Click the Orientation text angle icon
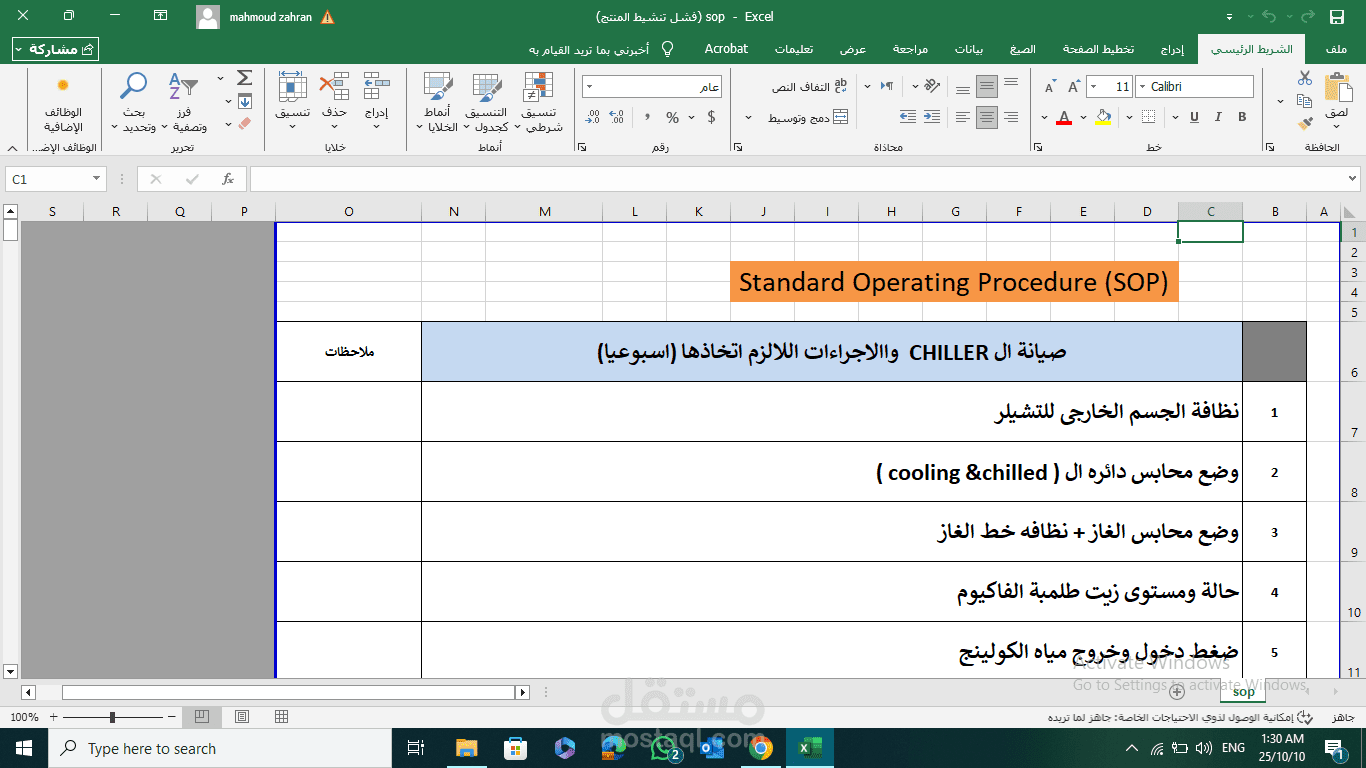Viewport: 1366px width, 768px height. coord(932,87)
